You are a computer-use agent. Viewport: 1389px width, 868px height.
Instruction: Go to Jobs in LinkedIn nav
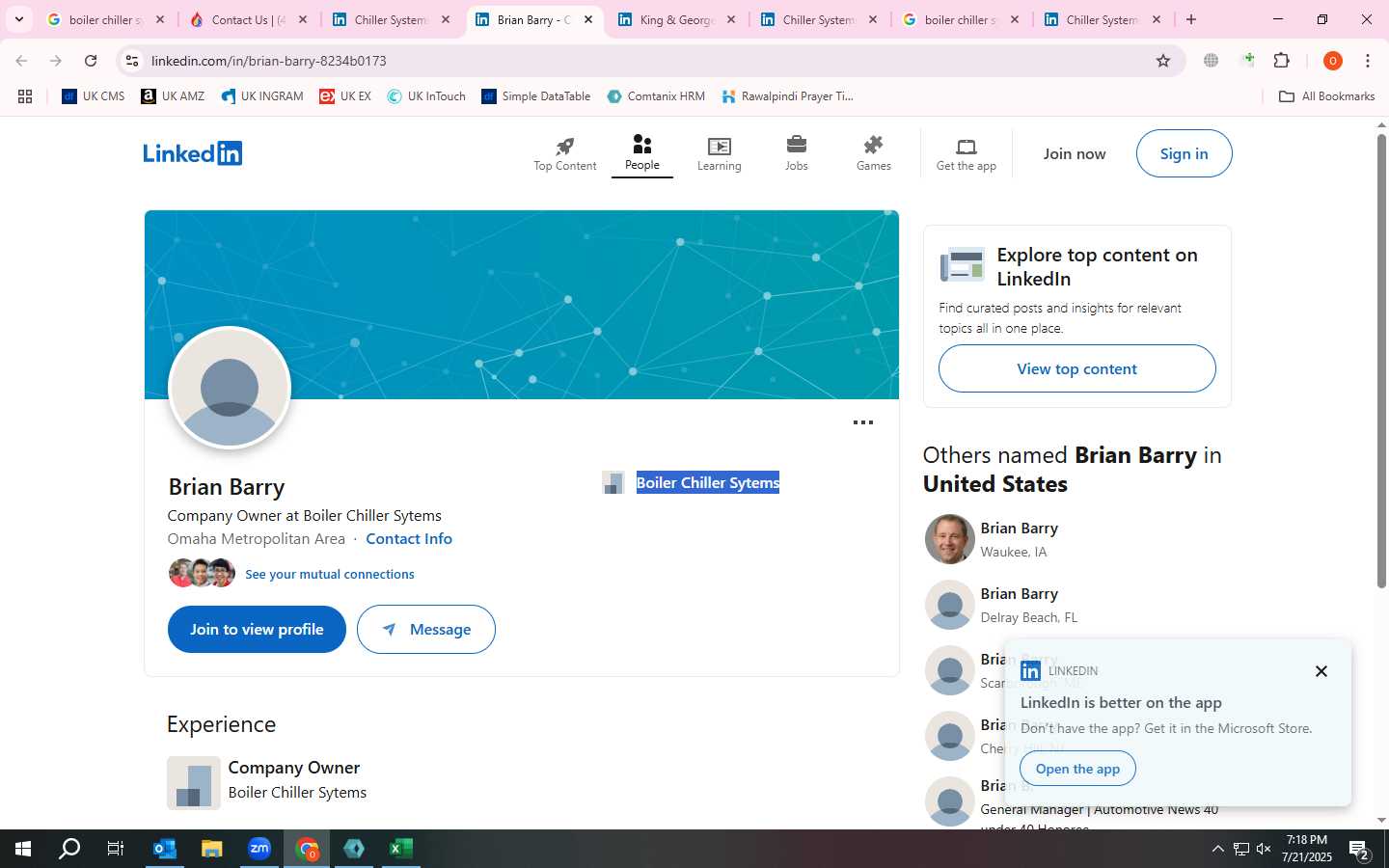(x=797, y=153)
